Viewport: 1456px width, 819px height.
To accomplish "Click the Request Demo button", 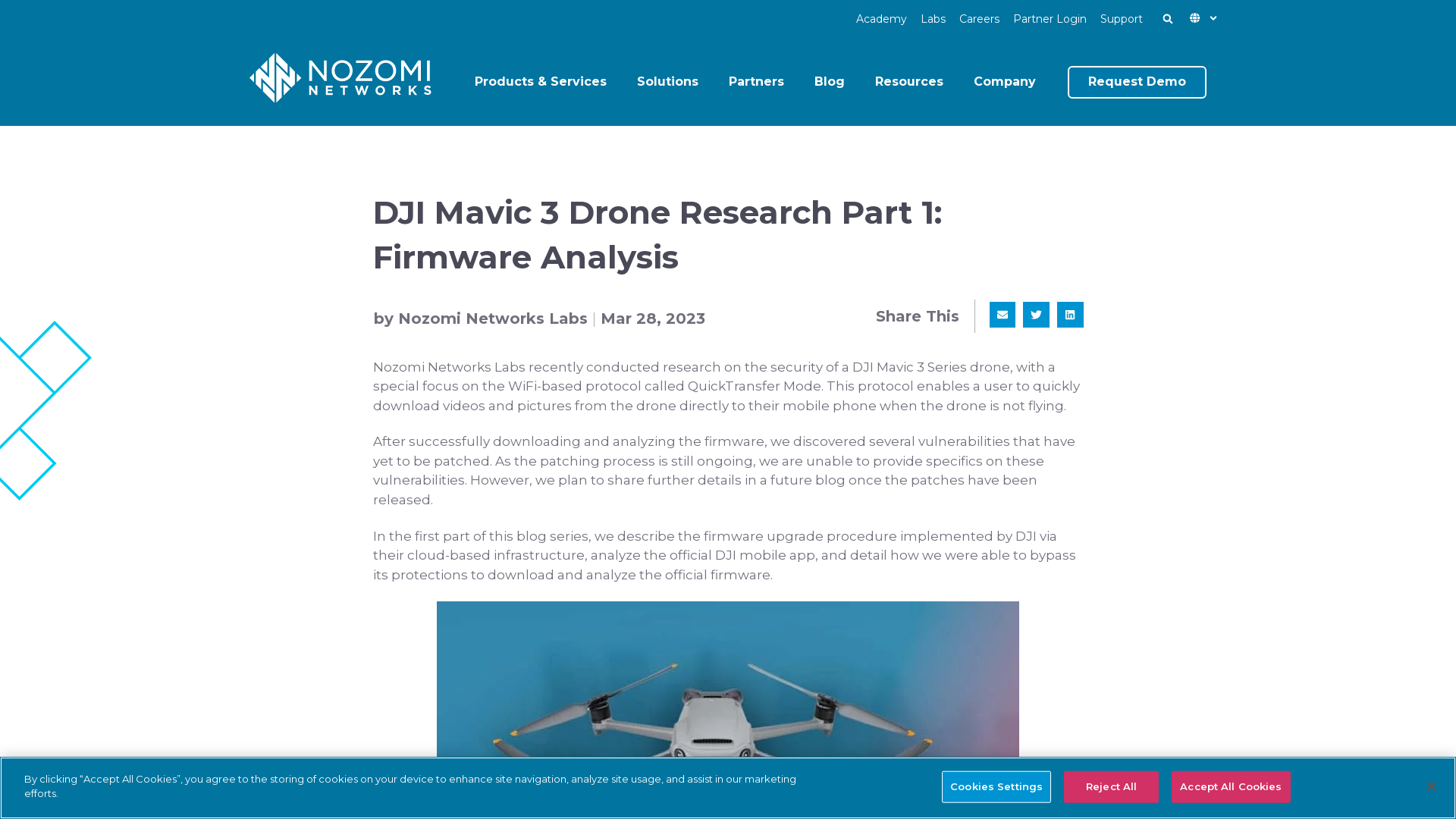I will [x=1137, y=82].
